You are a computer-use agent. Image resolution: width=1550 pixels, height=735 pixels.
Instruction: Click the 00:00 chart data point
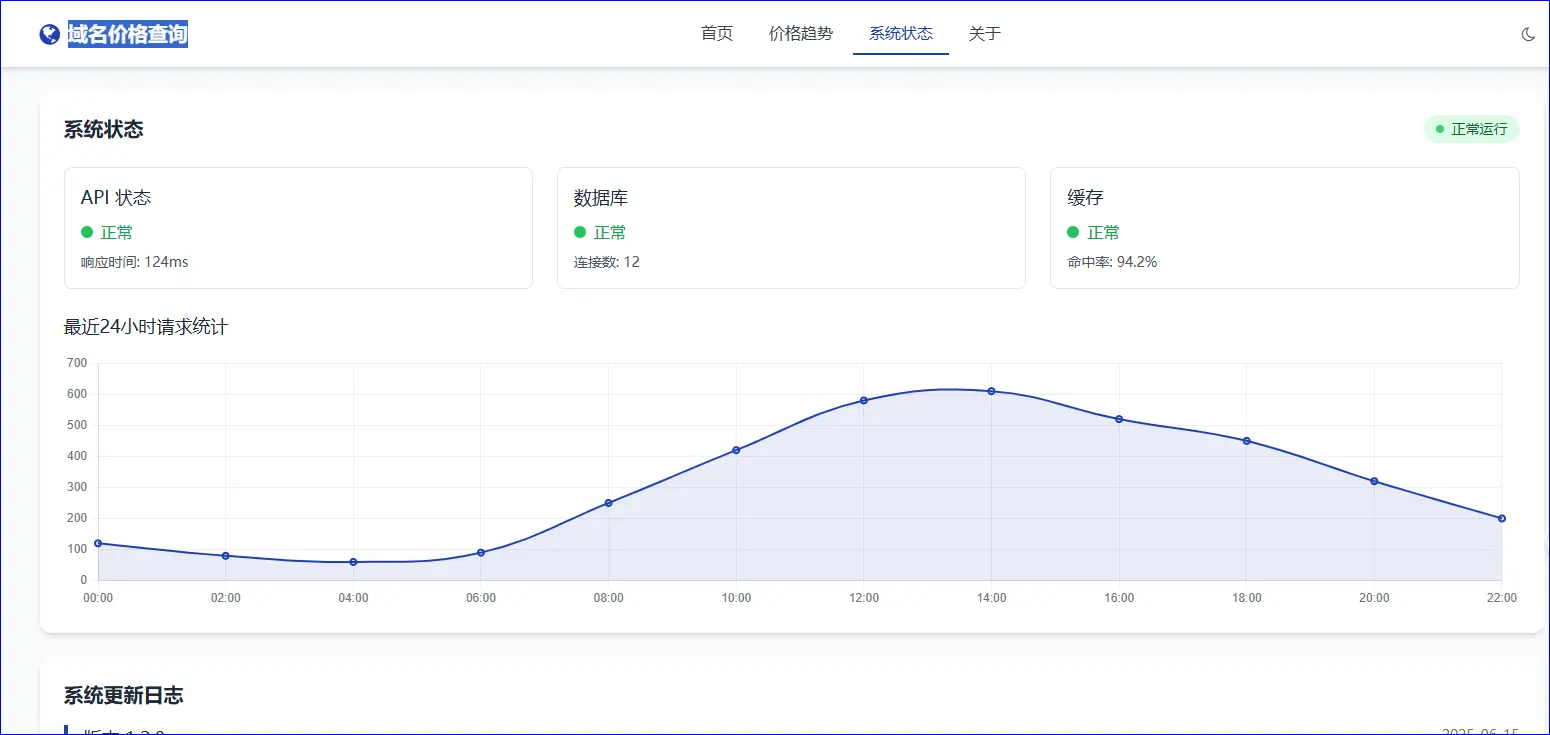pyautogui.click(x=98, y=543)
